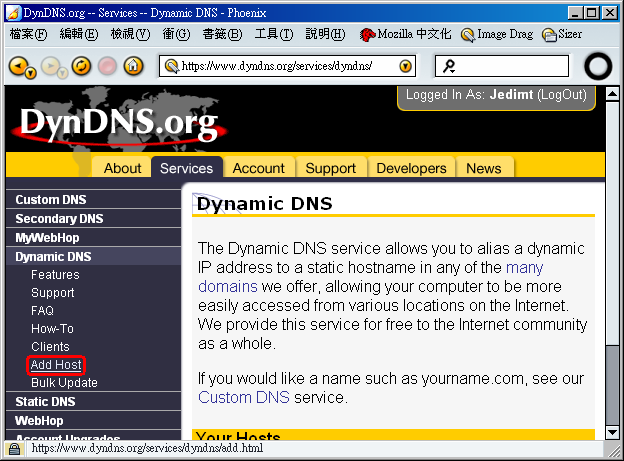Click the site icon in the address bar
624x461 pixels.
(172, 66)
